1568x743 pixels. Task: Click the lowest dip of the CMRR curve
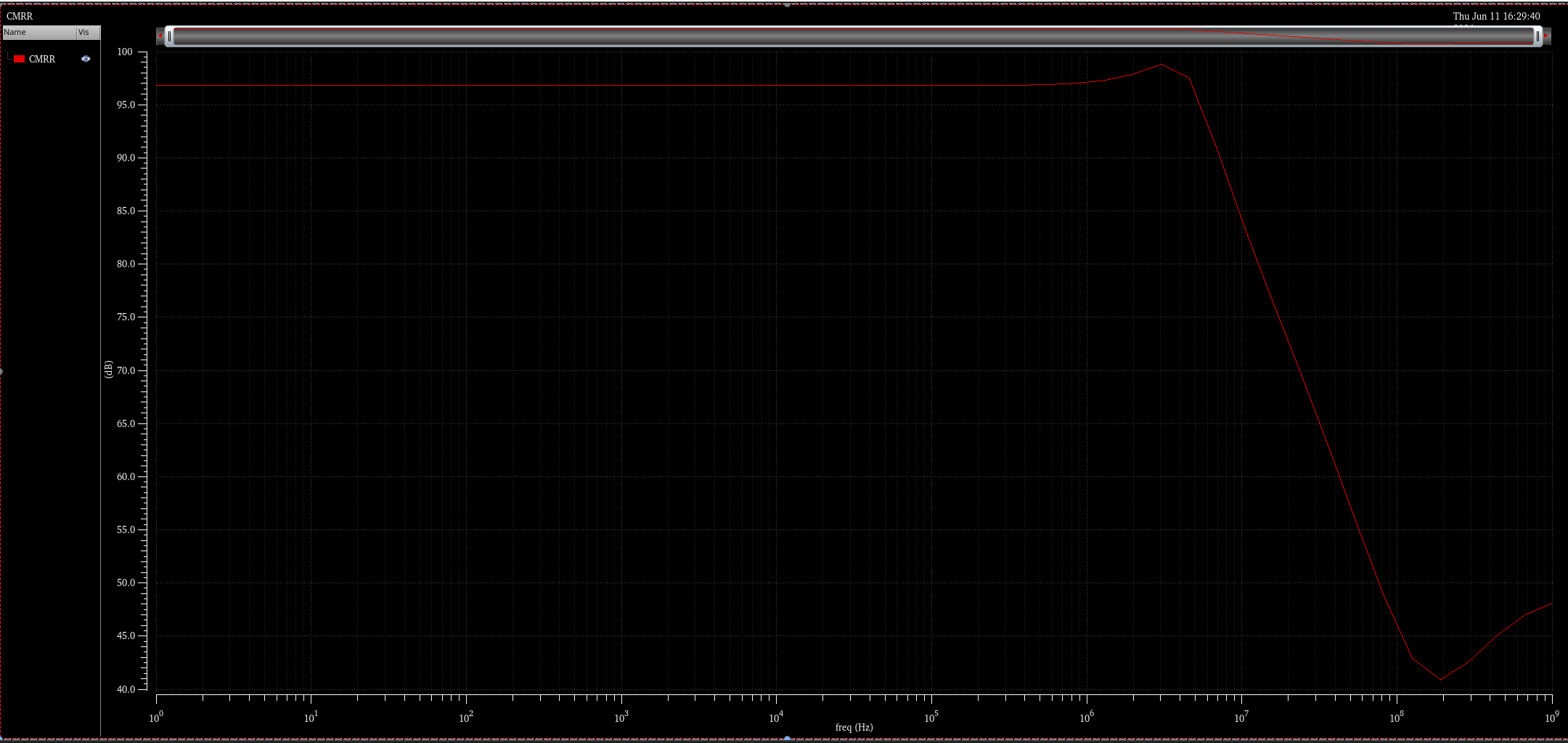click(1441, 680)
